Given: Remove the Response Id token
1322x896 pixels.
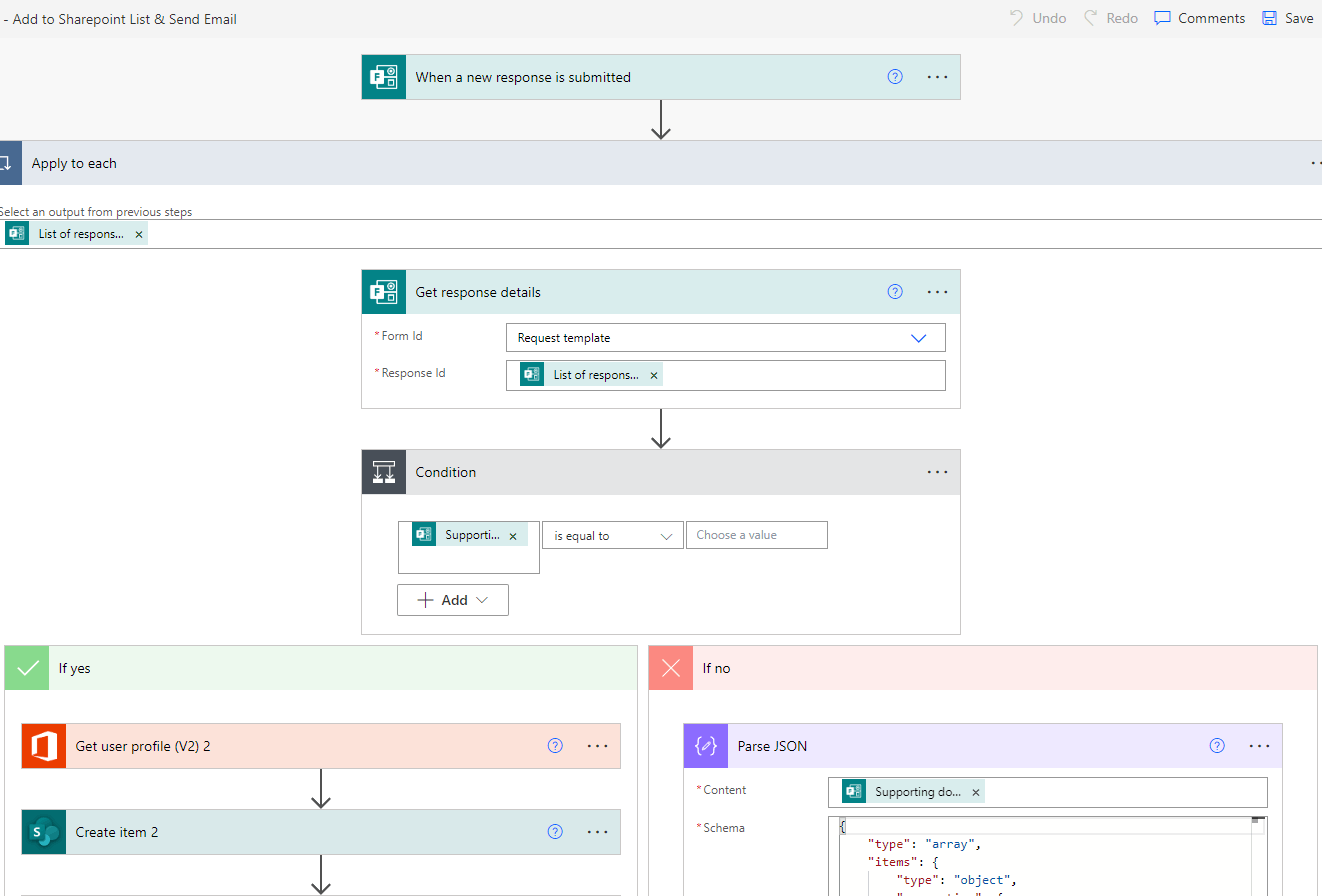Looking at the screenshot, I should point(654,375).
